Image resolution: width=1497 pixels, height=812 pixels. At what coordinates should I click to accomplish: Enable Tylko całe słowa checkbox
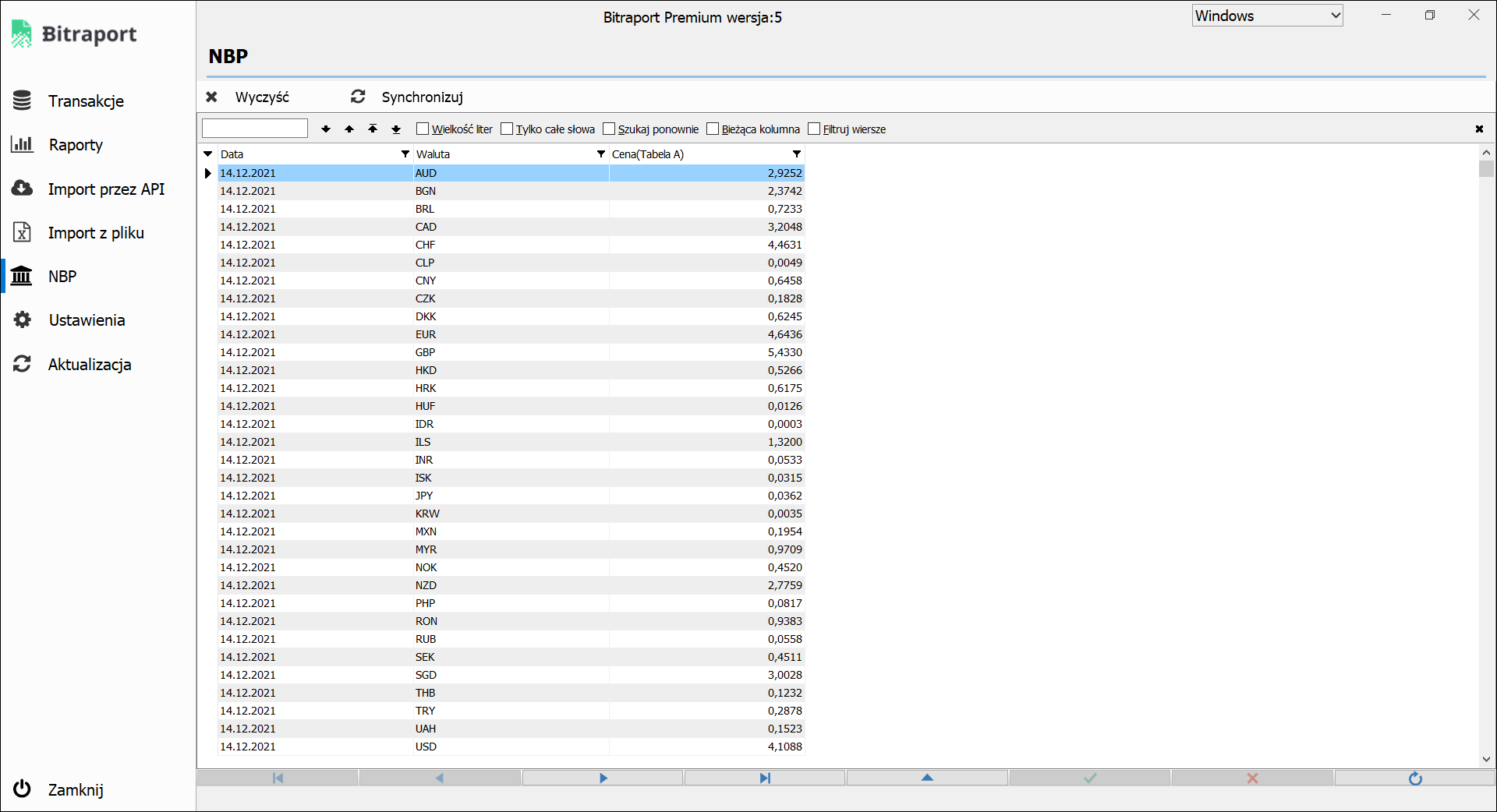point(507,129)
